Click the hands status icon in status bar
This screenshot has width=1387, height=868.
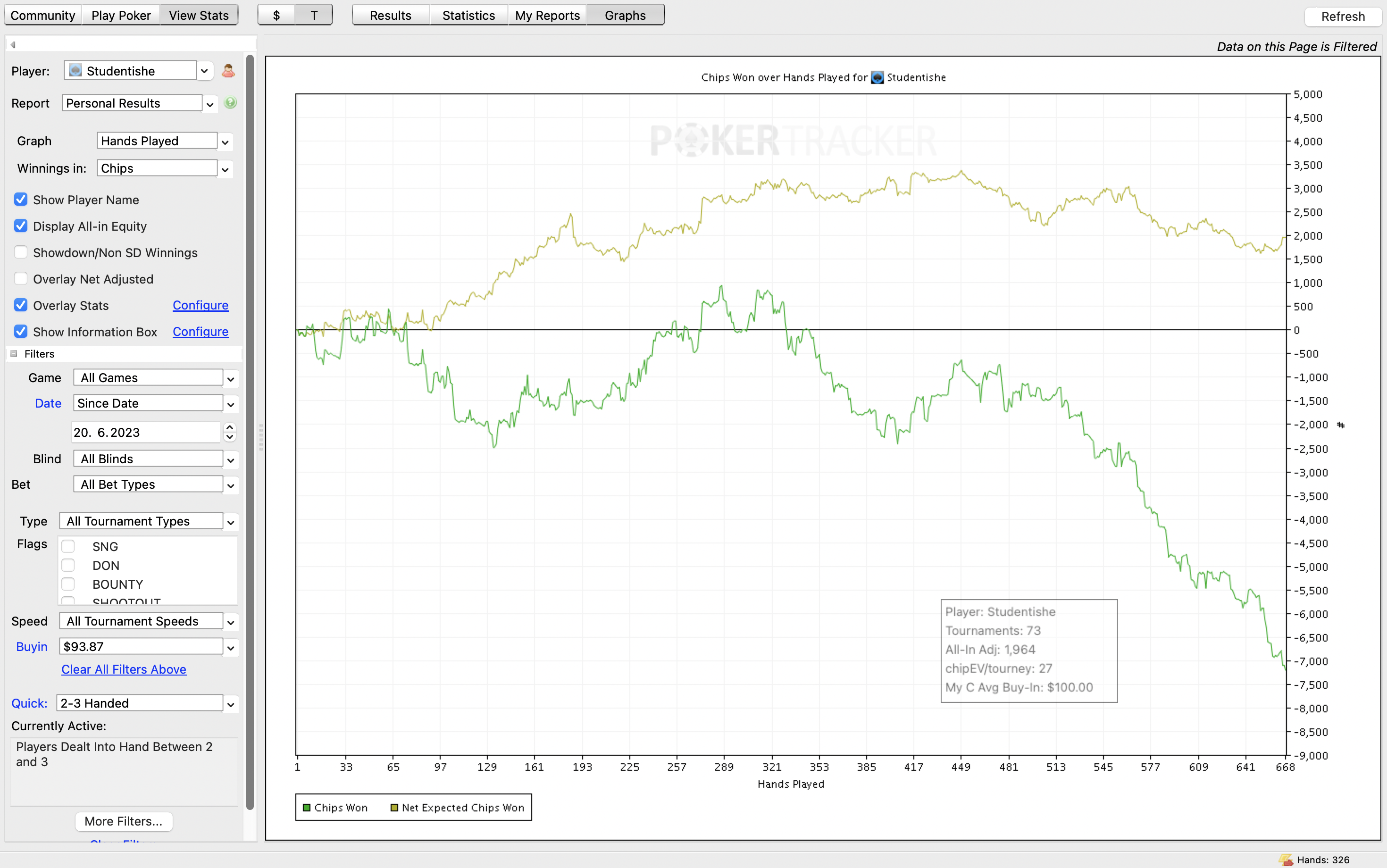coord(1286,860)
